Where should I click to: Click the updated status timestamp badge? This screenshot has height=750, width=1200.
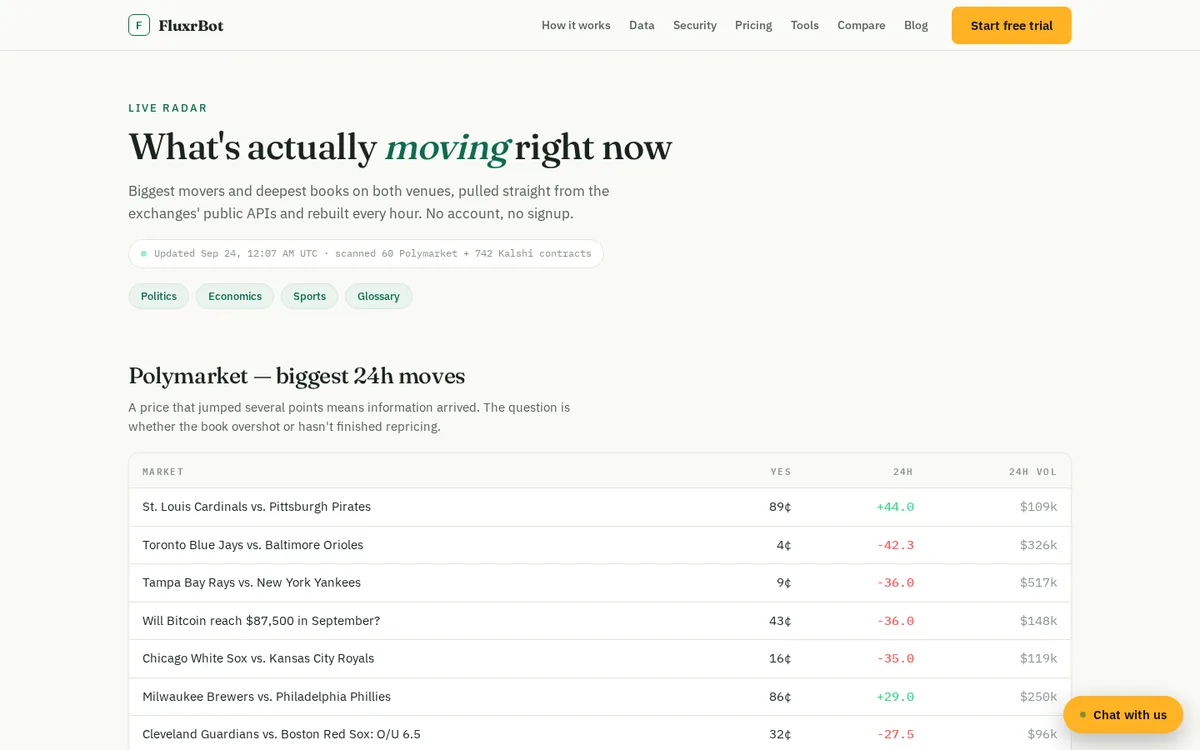tap(366, 253)
